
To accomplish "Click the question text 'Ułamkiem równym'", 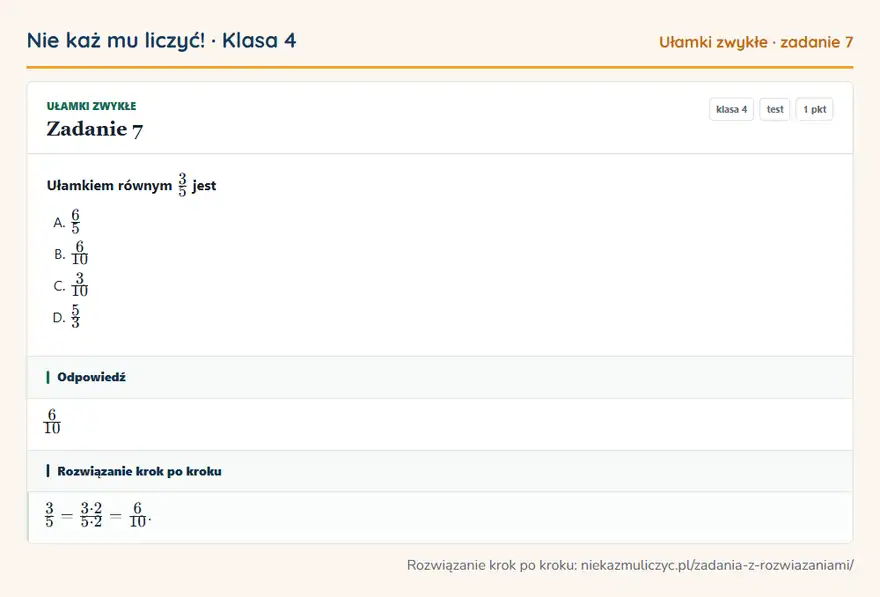I will tap(109, 186).
